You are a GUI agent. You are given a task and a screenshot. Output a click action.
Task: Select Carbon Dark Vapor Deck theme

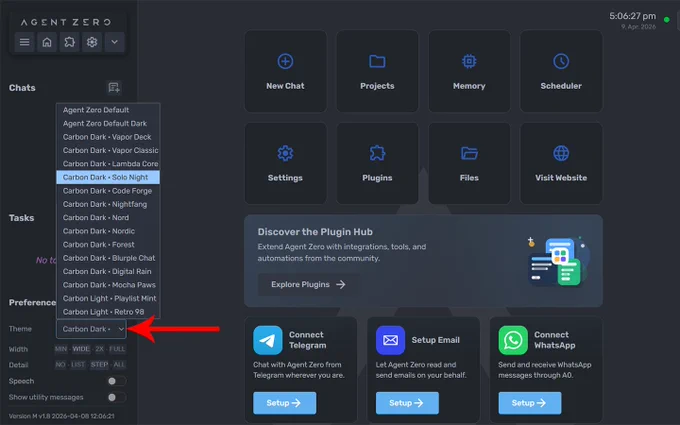coord(108,137)
